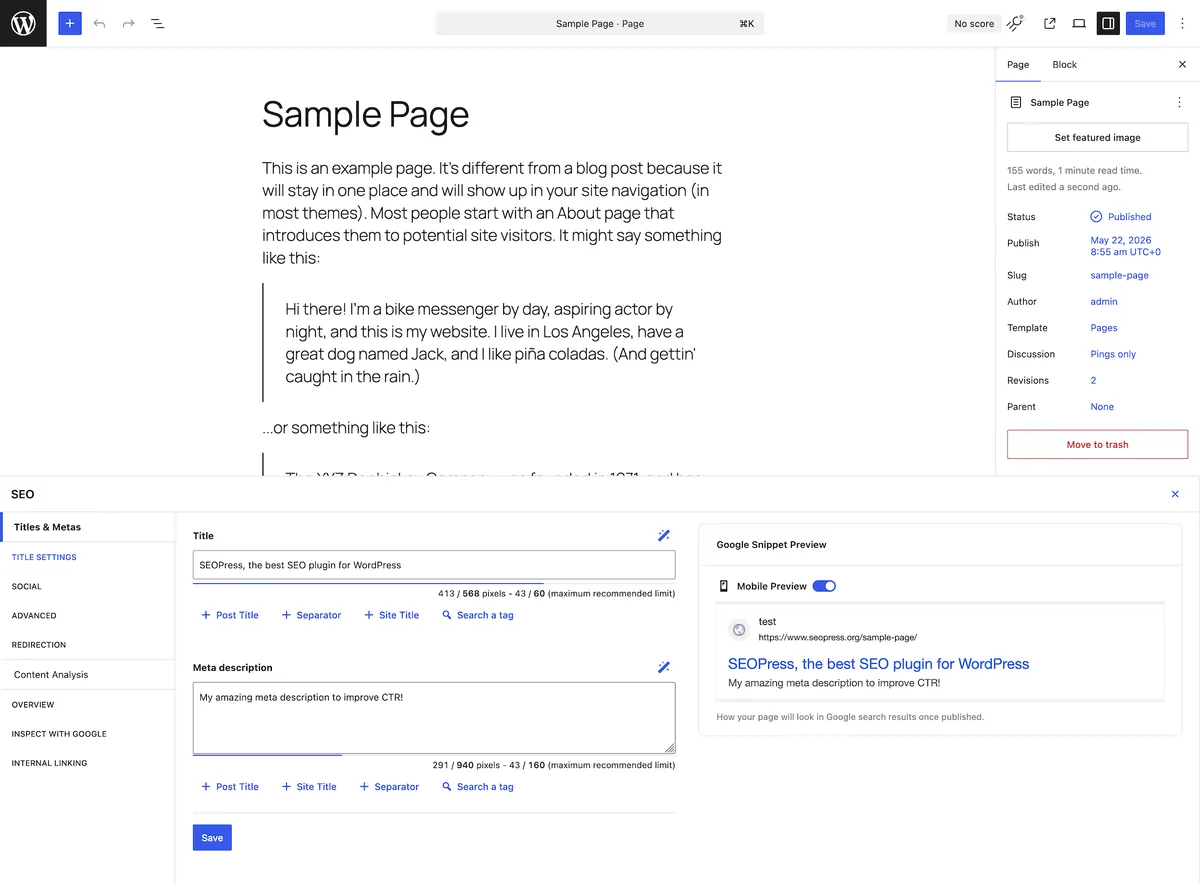1200x885 pixels.
Task: Open the Pages template selector
Action: click(x=1104, y=328)
